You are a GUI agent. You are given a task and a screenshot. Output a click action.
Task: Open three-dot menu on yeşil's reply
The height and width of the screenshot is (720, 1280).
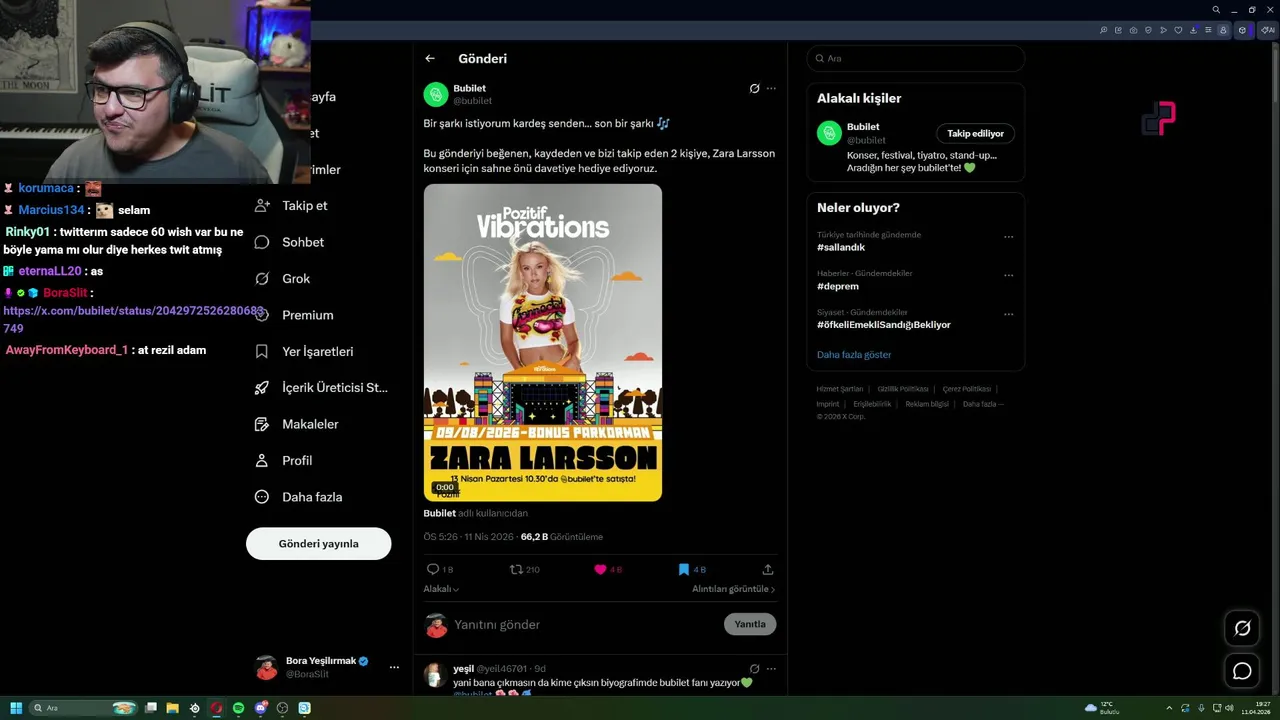[771, 668]
